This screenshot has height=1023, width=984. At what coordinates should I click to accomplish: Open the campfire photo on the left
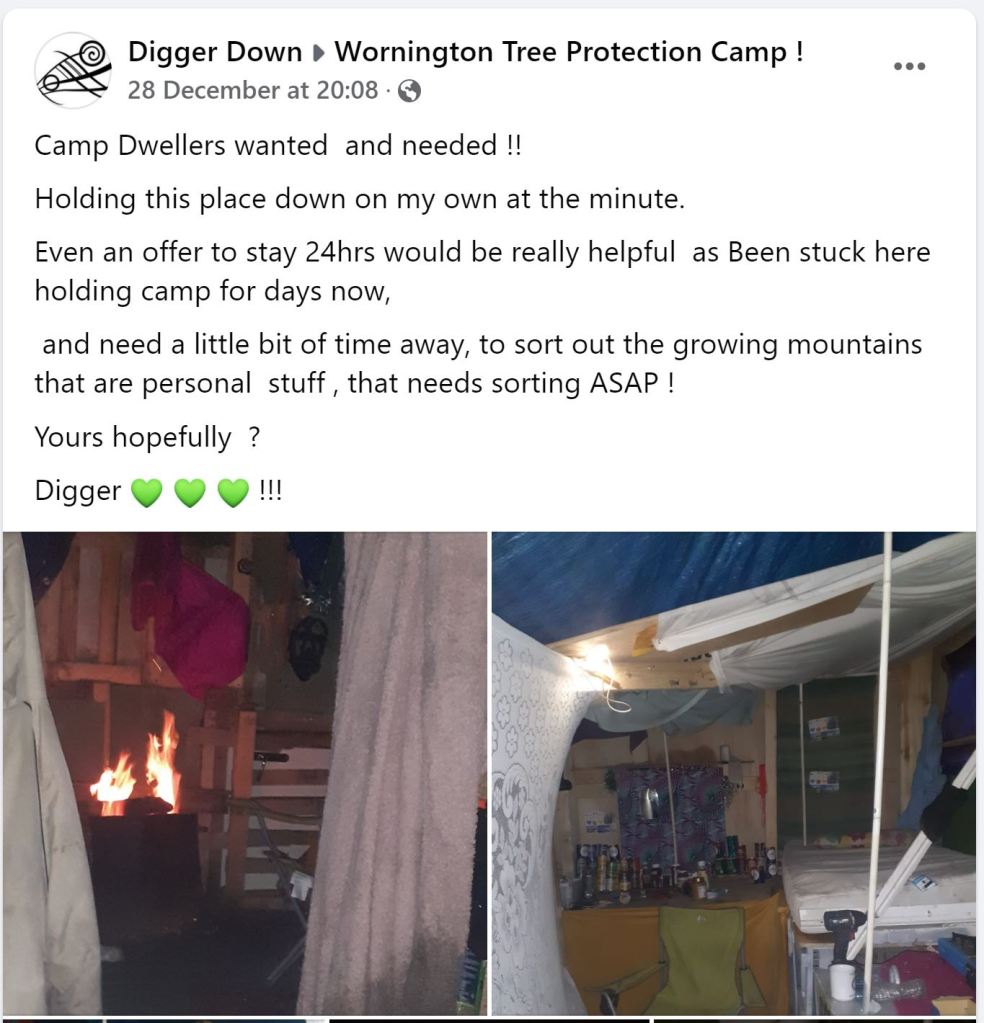(245, 773)
